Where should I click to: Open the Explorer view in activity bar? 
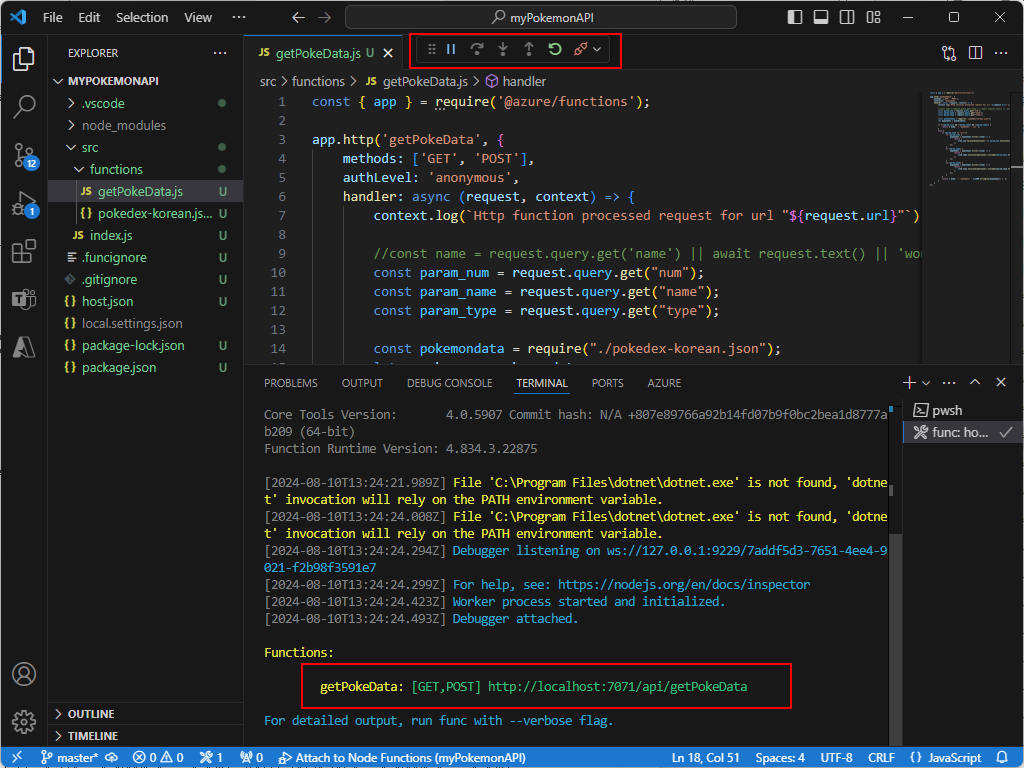coord(24,59)
